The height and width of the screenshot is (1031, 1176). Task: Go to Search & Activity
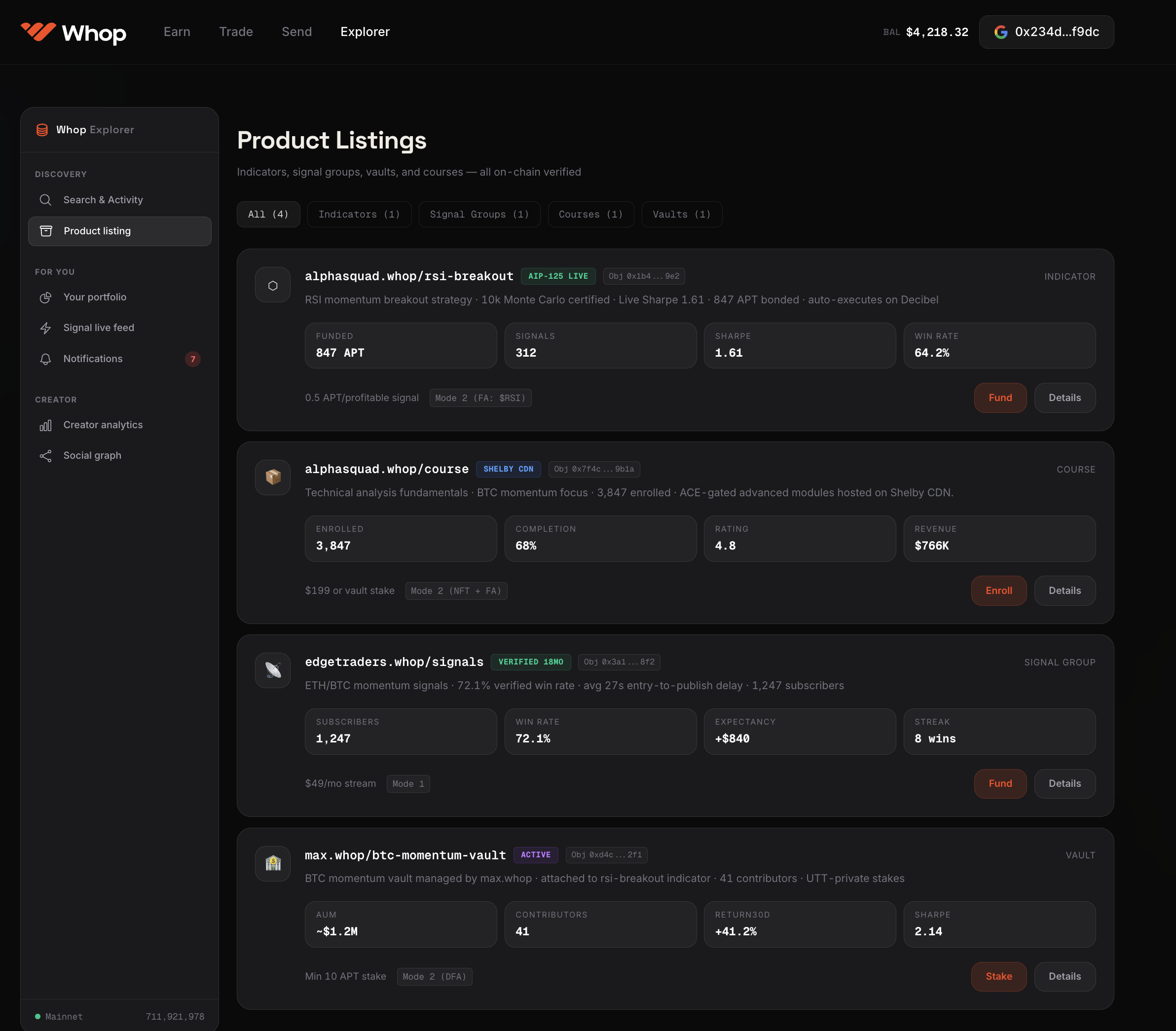[x=120, y=200]
